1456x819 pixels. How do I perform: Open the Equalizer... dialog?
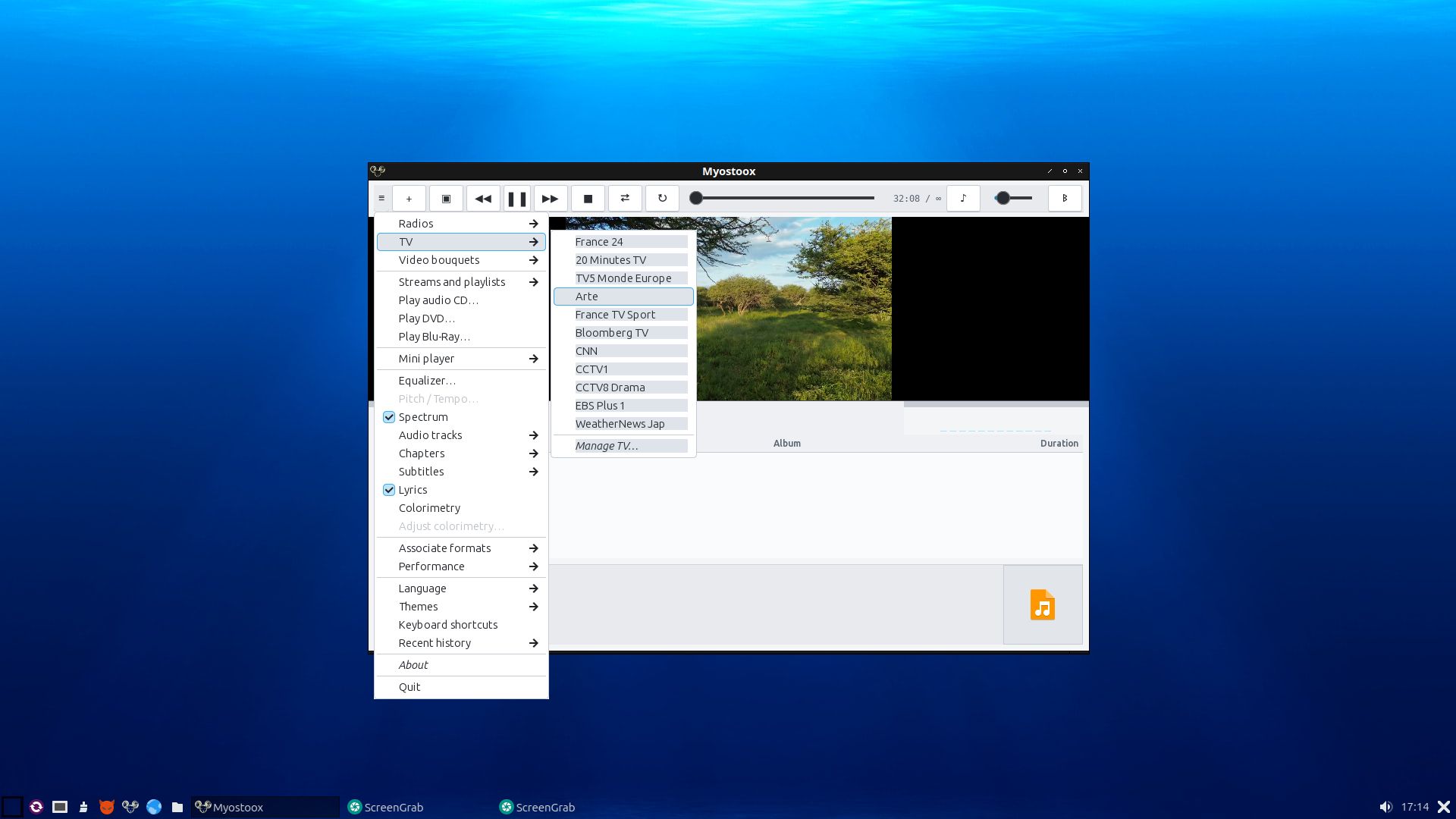pos(461,381)
